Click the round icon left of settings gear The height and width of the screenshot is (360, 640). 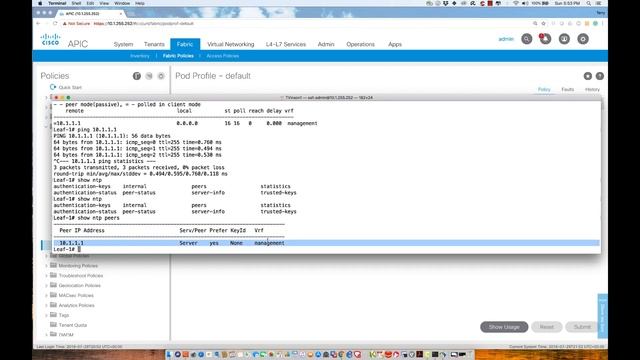pyautogui.click(x=564, y=39)
